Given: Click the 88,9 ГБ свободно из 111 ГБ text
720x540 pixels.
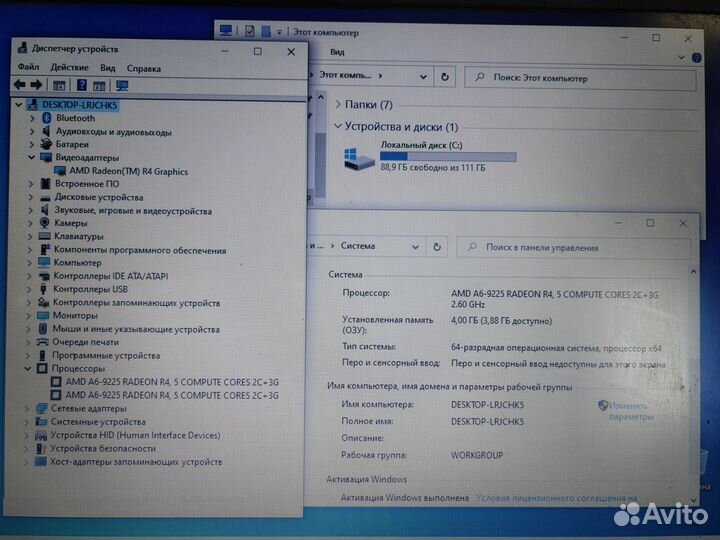Looking at the screenshot, I should (433, 168).
